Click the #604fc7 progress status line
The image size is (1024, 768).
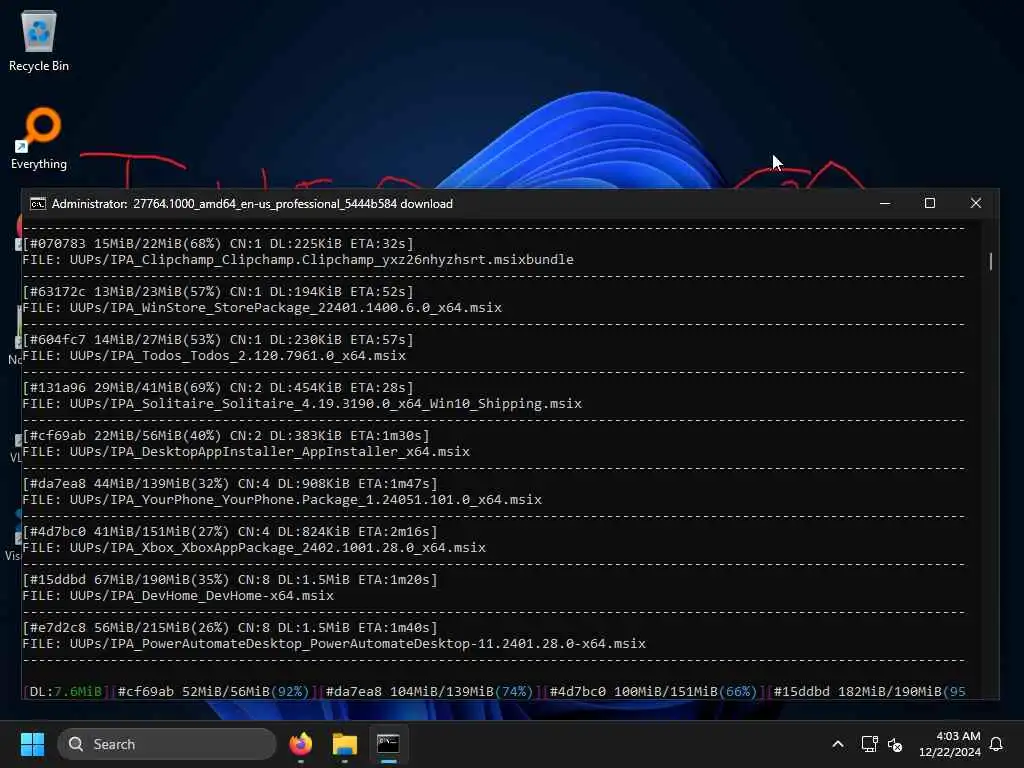[x=218, y=340]
